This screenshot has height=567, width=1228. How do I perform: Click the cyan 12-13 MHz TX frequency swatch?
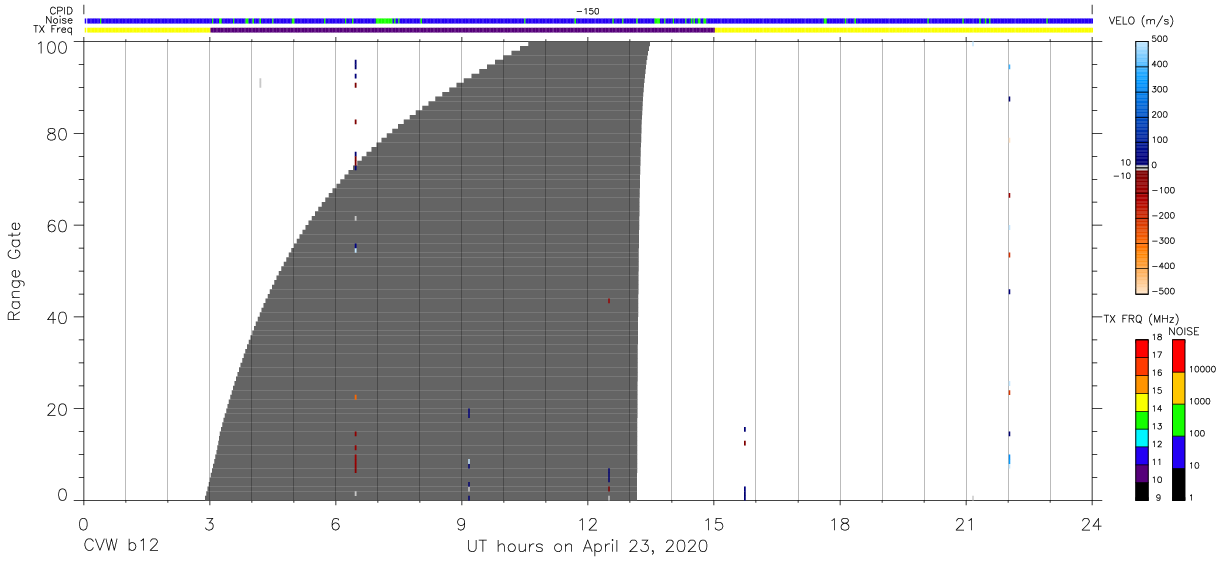pos(1142,437)
